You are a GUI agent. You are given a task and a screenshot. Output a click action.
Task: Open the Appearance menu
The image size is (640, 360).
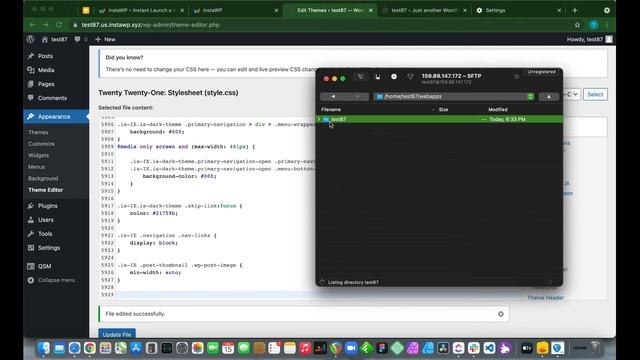click(x=54, y=117)
